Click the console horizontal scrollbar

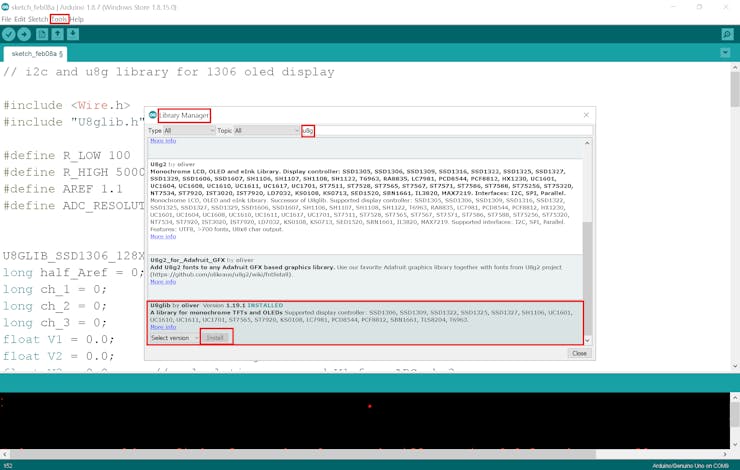303,454
